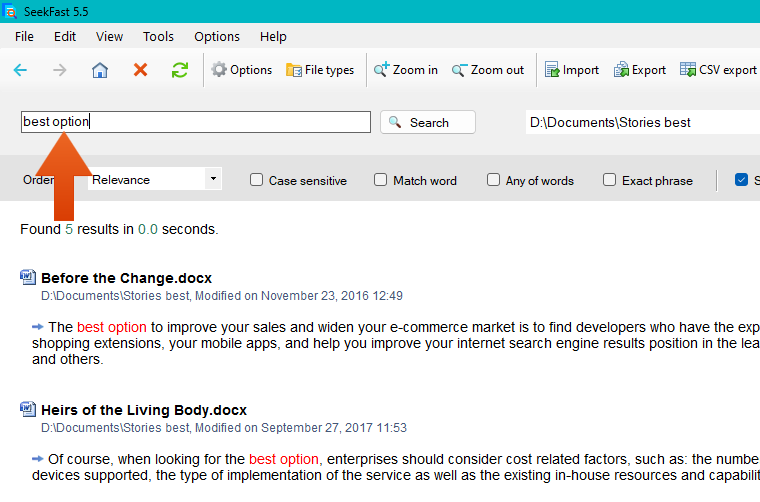This screenshot has height=502, width=760.
Task: Click the Word document icon for Before the Change.docx
Action: tap(28, 277)
